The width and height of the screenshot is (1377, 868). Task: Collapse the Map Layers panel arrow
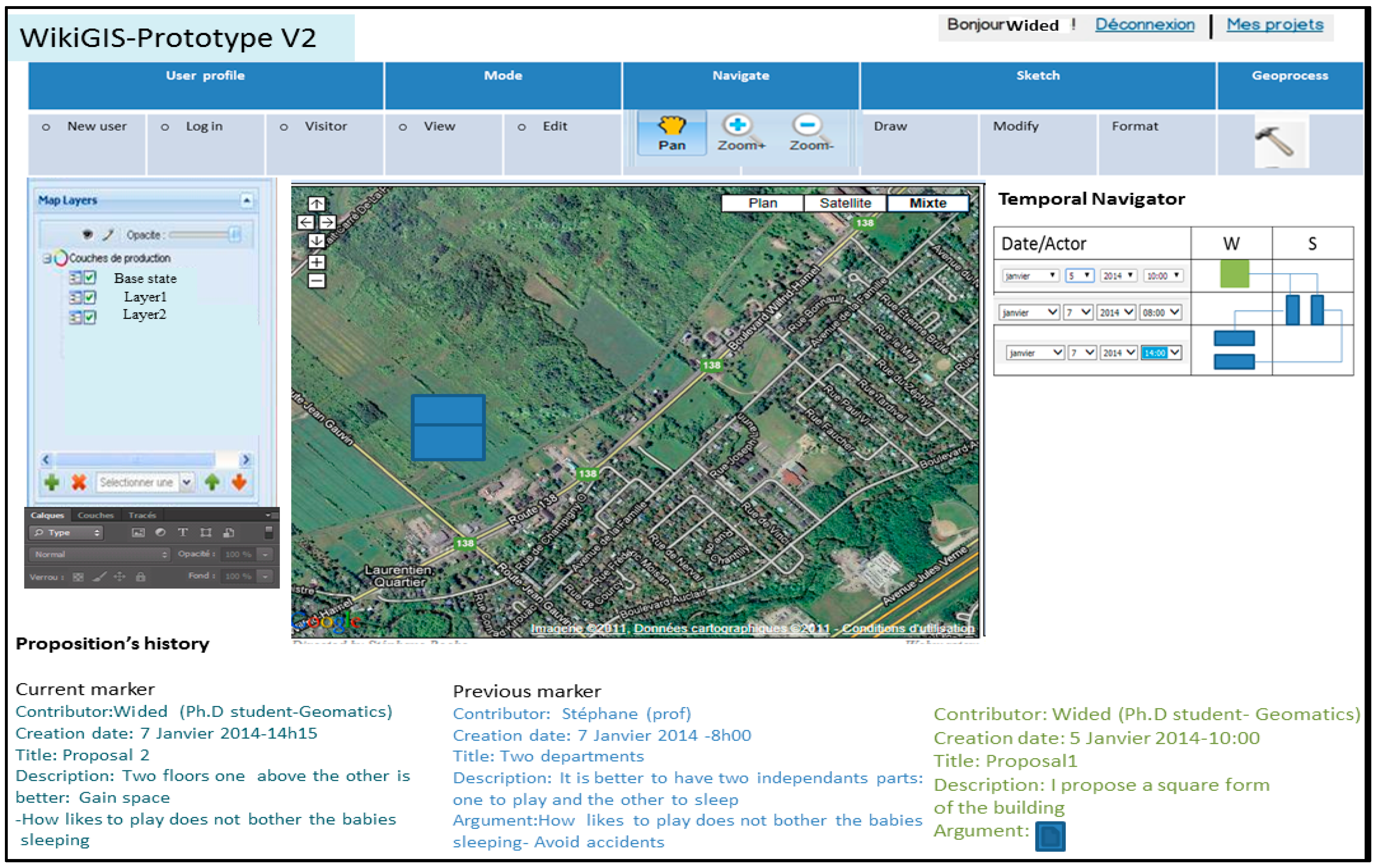coord(246,200)
